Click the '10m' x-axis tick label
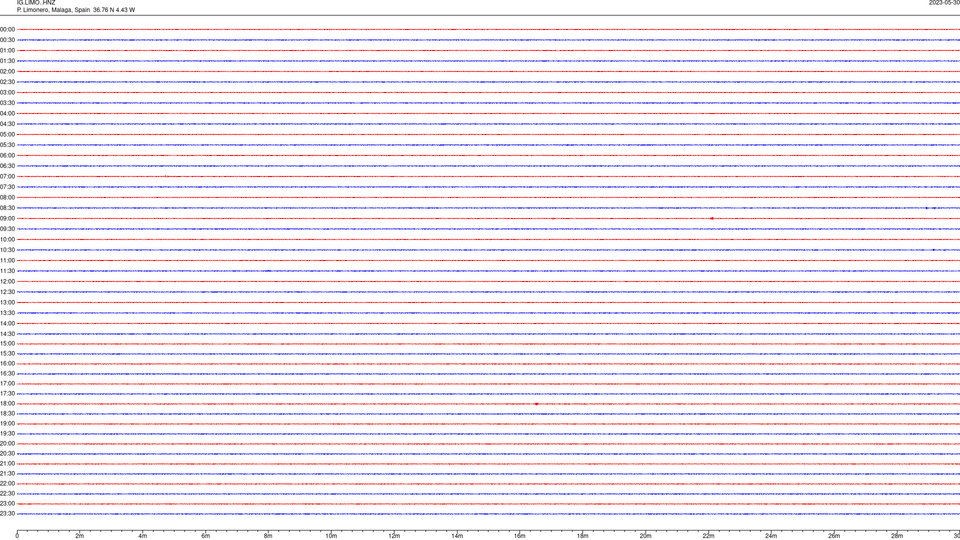Image resolution: width=960 pixels, height=540 pixels. [x=331, y=536]
